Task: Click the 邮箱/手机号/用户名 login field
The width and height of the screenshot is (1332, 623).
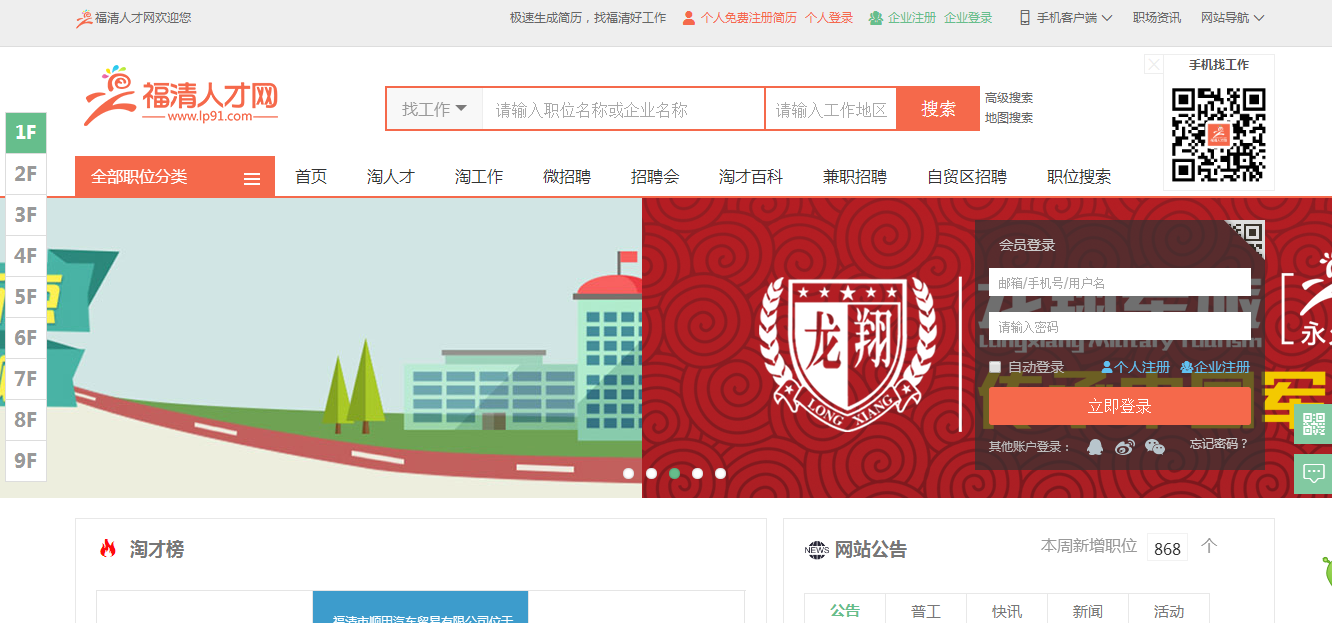Action: [x=1120, y=282]
